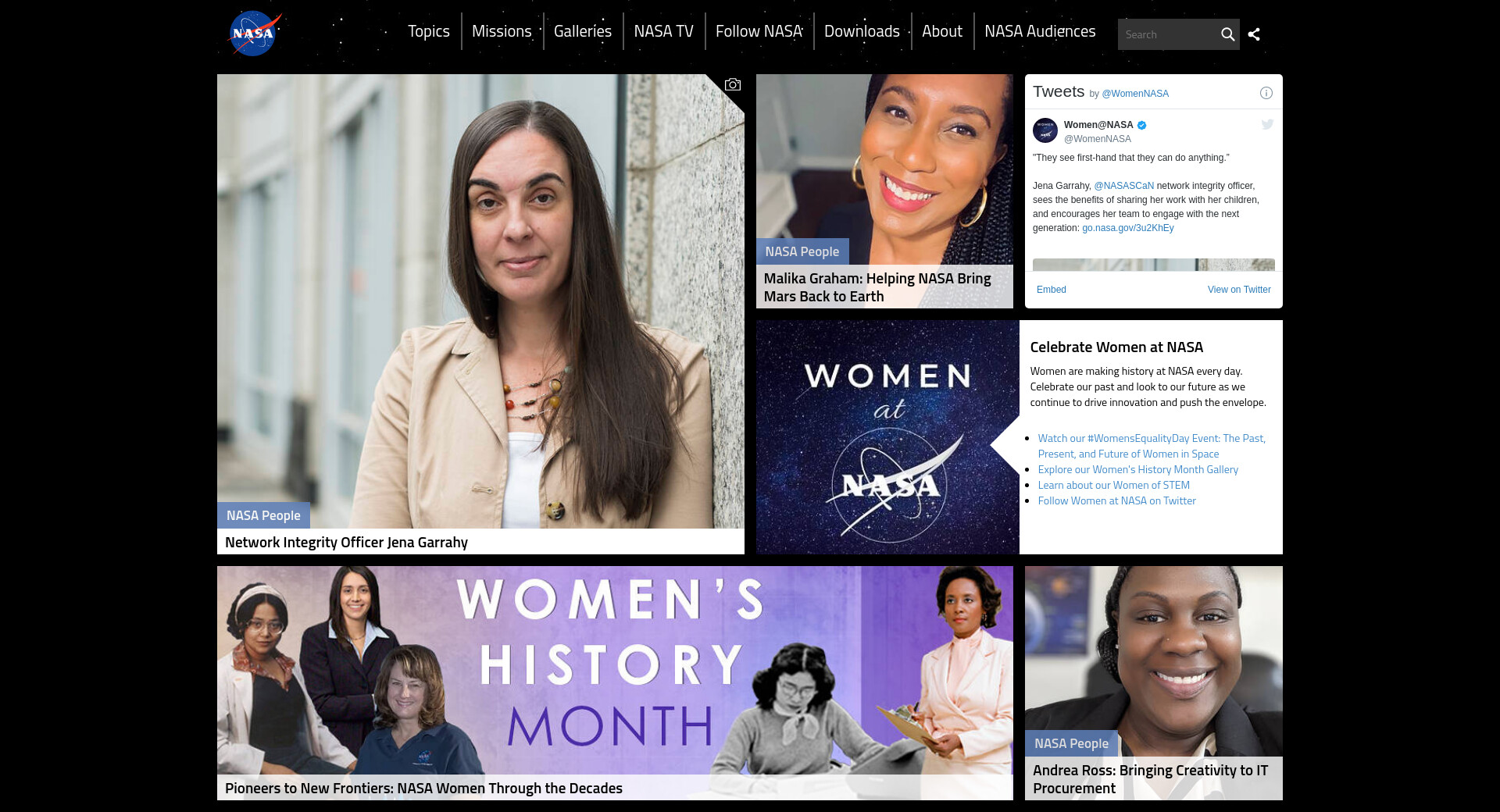
Task: Expand the Downloads menu
Action: coord(862,31)
